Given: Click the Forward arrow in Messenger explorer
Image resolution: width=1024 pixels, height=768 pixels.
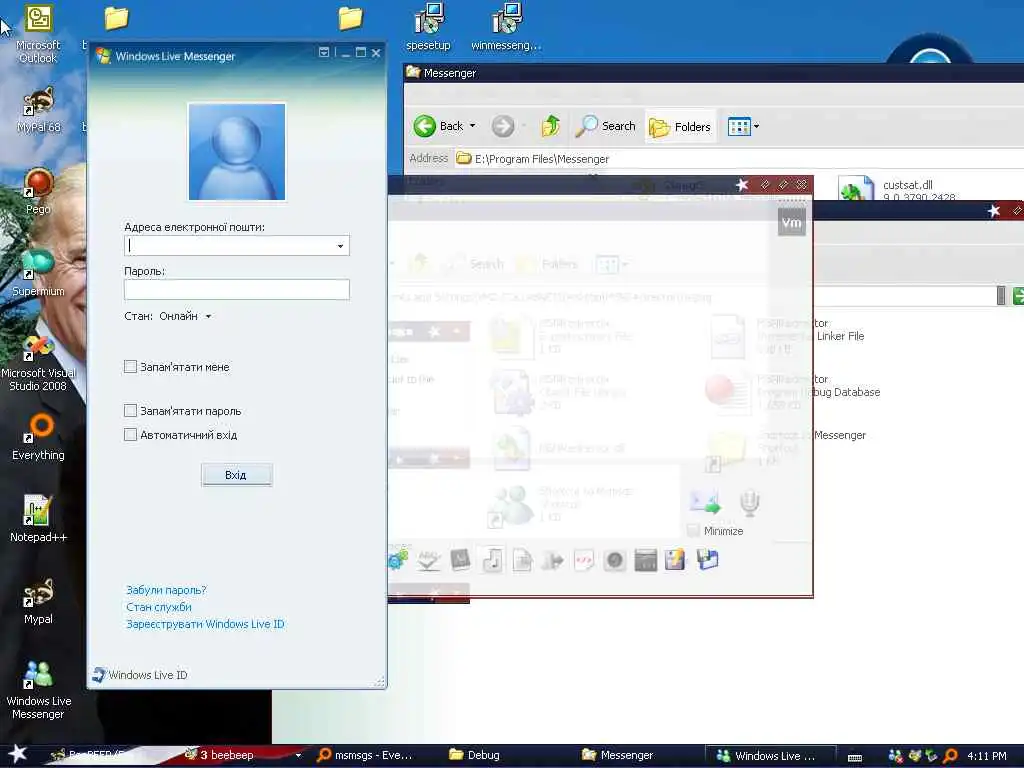Looking at the screenshot, I should [503, 126].
